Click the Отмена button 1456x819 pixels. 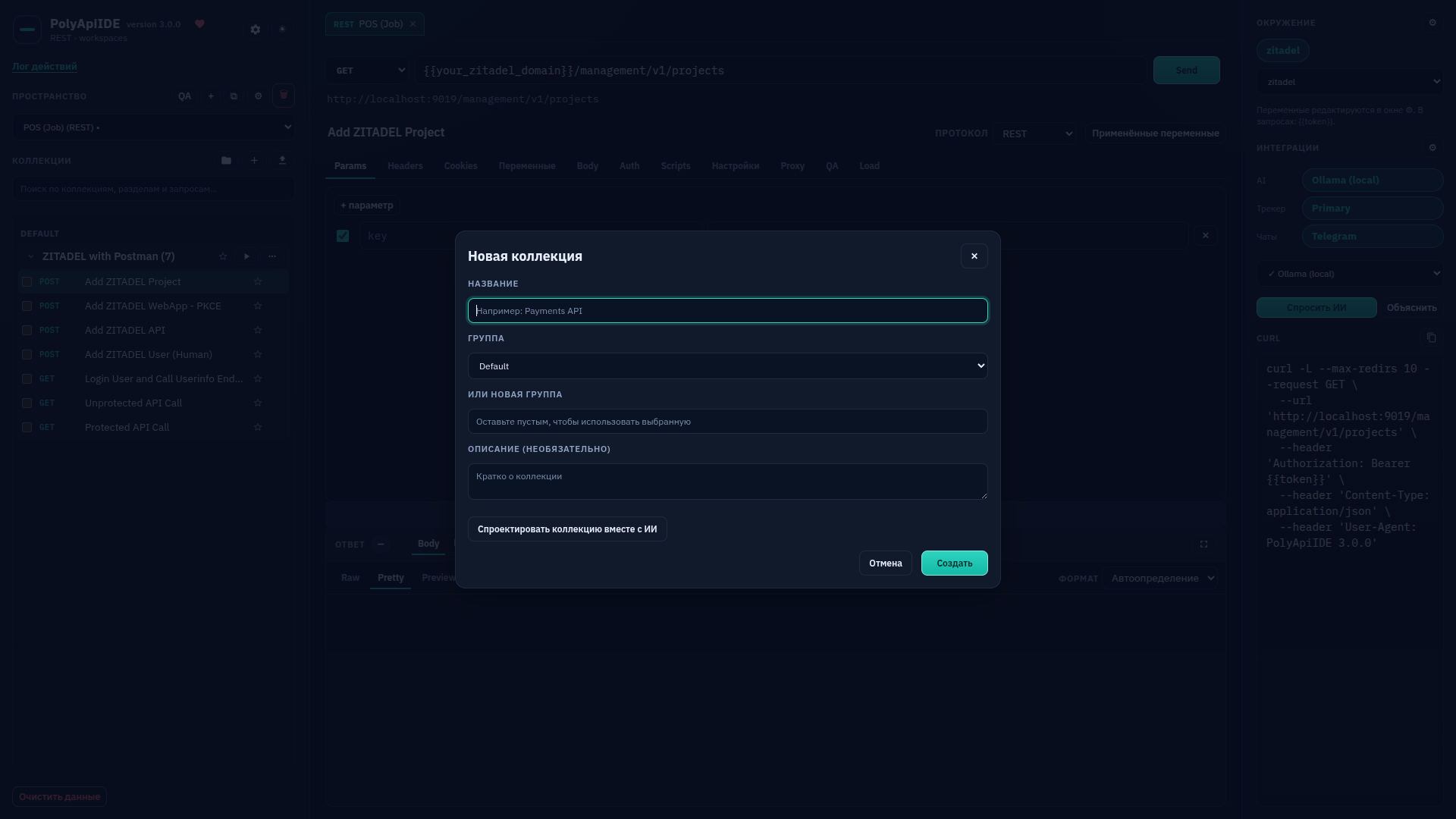tap(885, 563)
